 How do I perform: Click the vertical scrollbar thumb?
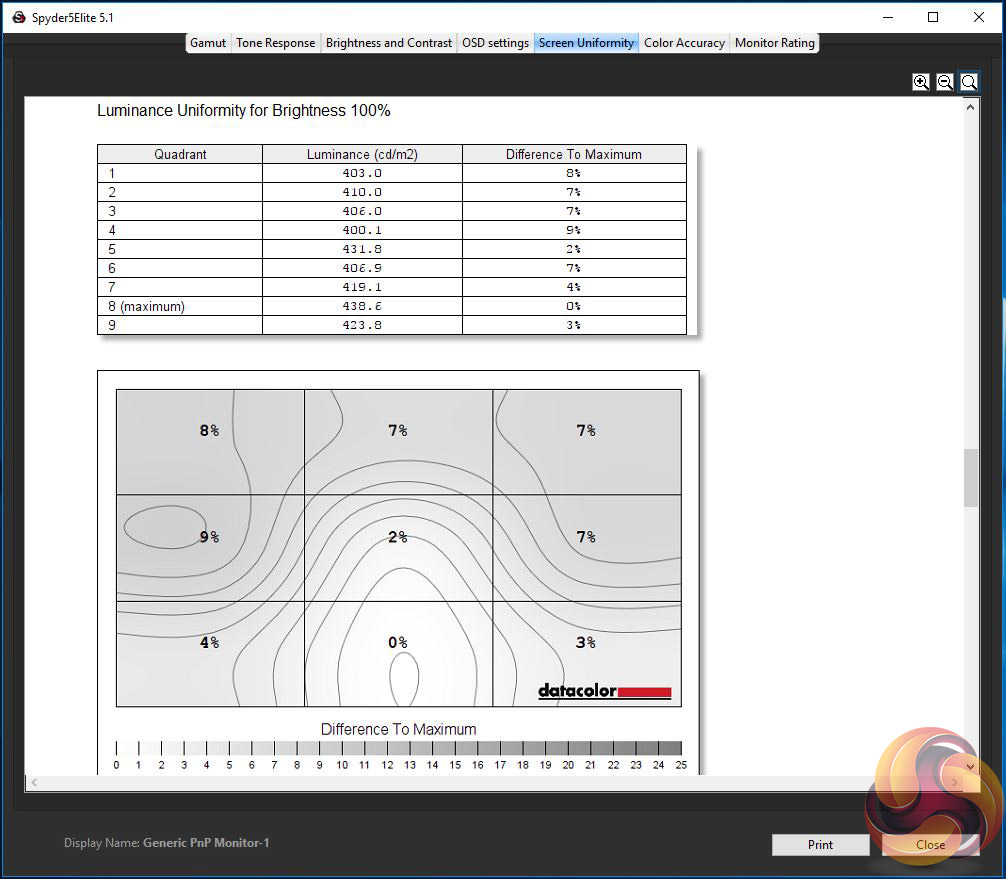coord(971,478)
